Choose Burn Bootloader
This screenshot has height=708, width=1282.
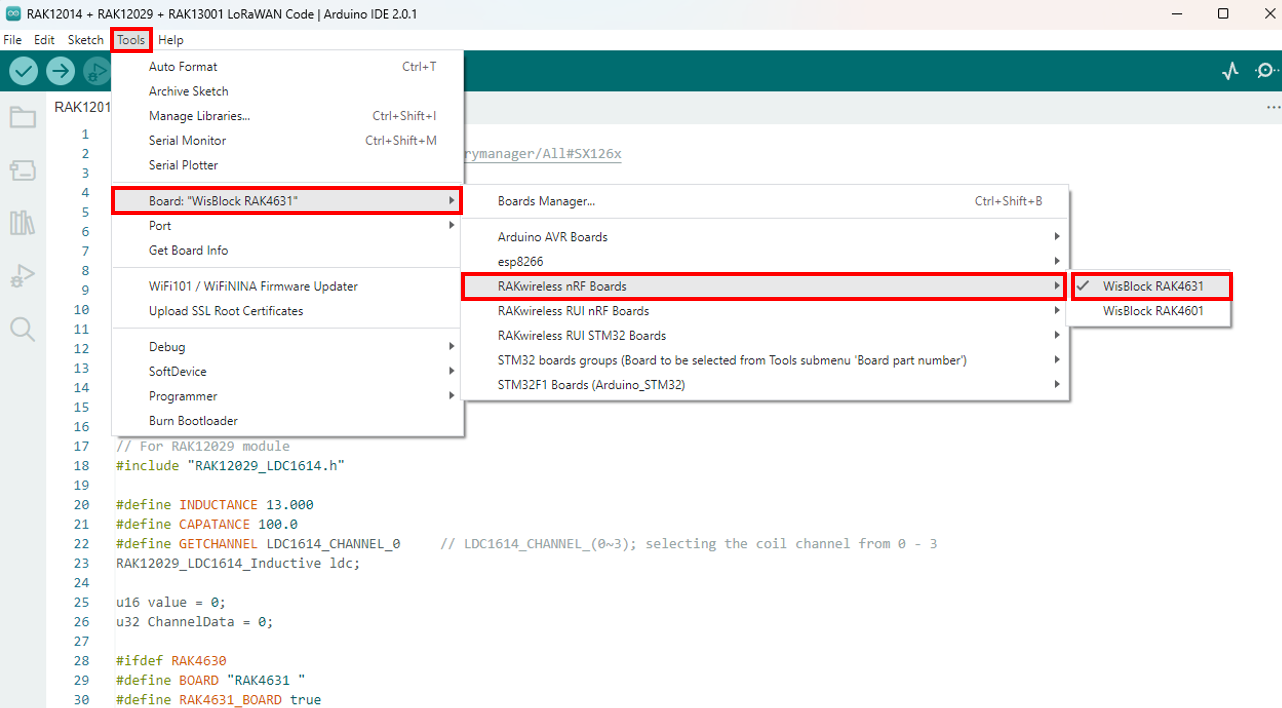point(287,421)
